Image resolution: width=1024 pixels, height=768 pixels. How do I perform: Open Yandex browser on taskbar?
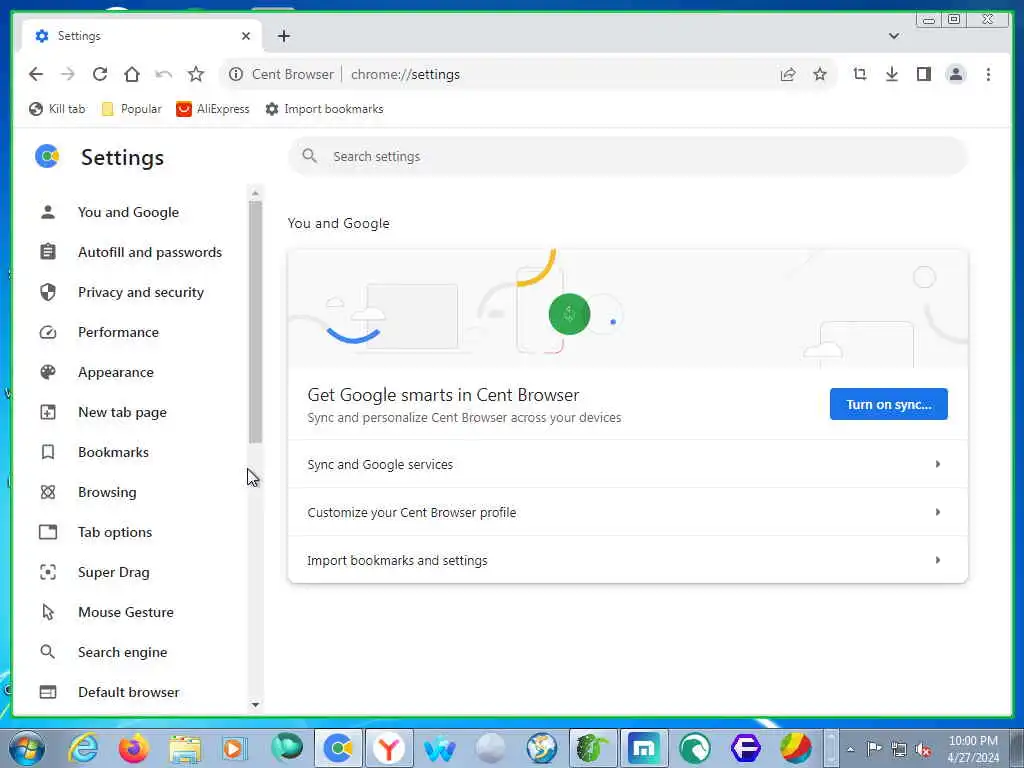[389, 748]
